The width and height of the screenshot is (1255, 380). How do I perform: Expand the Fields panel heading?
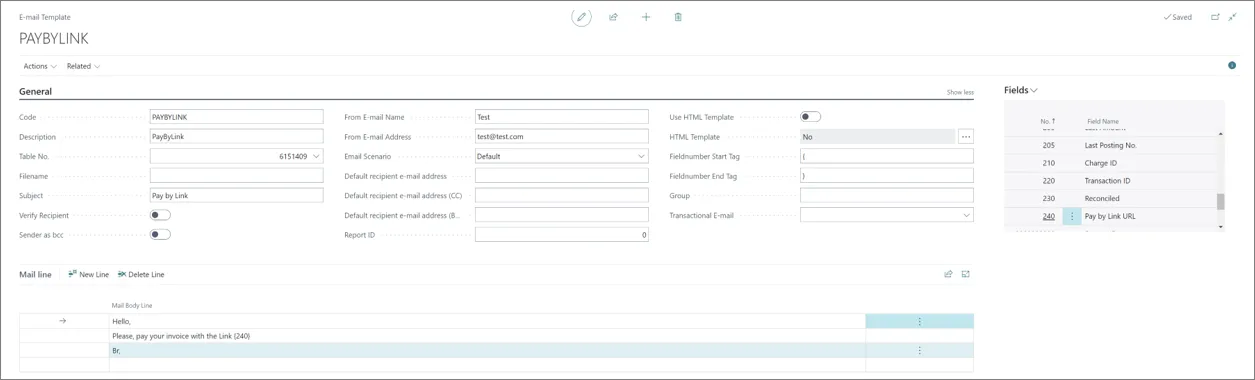(x=1021, y=90)
